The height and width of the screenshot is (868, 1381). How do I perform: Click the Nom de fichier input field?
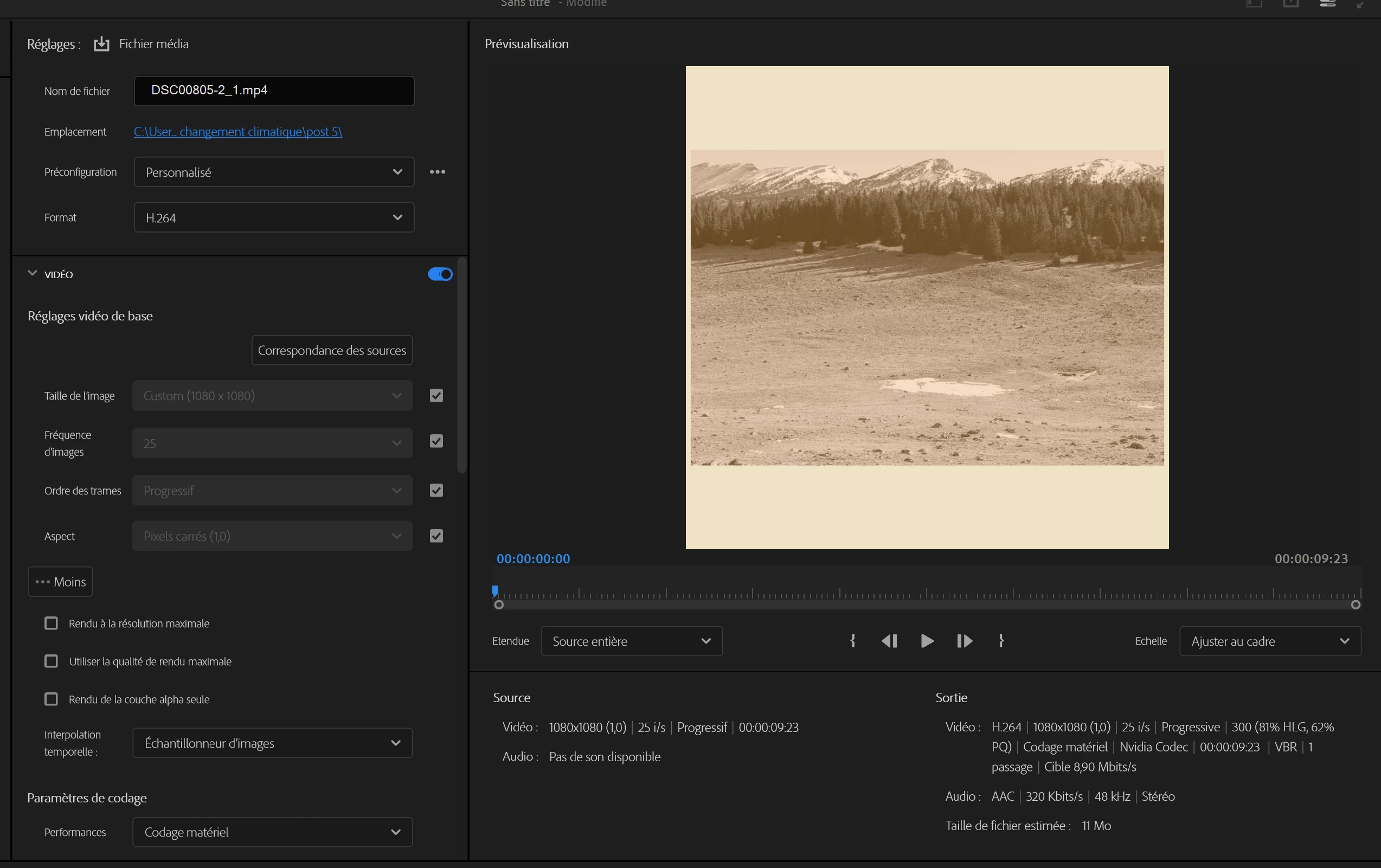coord(274,91)
